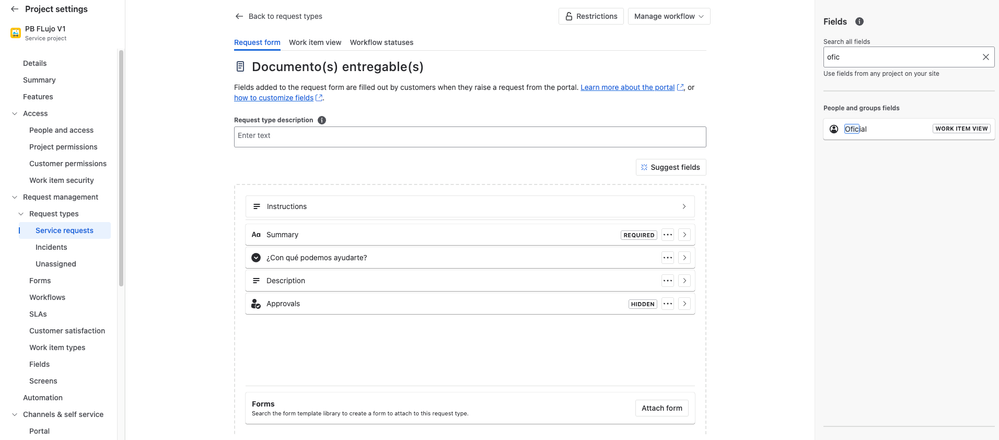Image resolution: width=999 pixels, height=440 pixels.
Task: Open more options for the Approvals field
Action: (667, 304)
